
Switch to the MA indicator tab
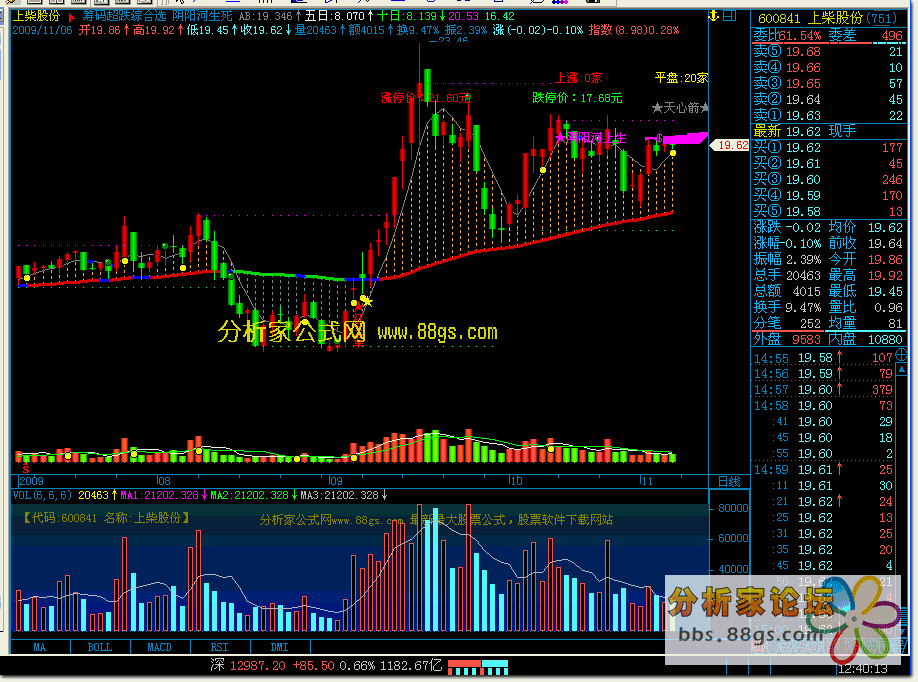pos(40,647)
